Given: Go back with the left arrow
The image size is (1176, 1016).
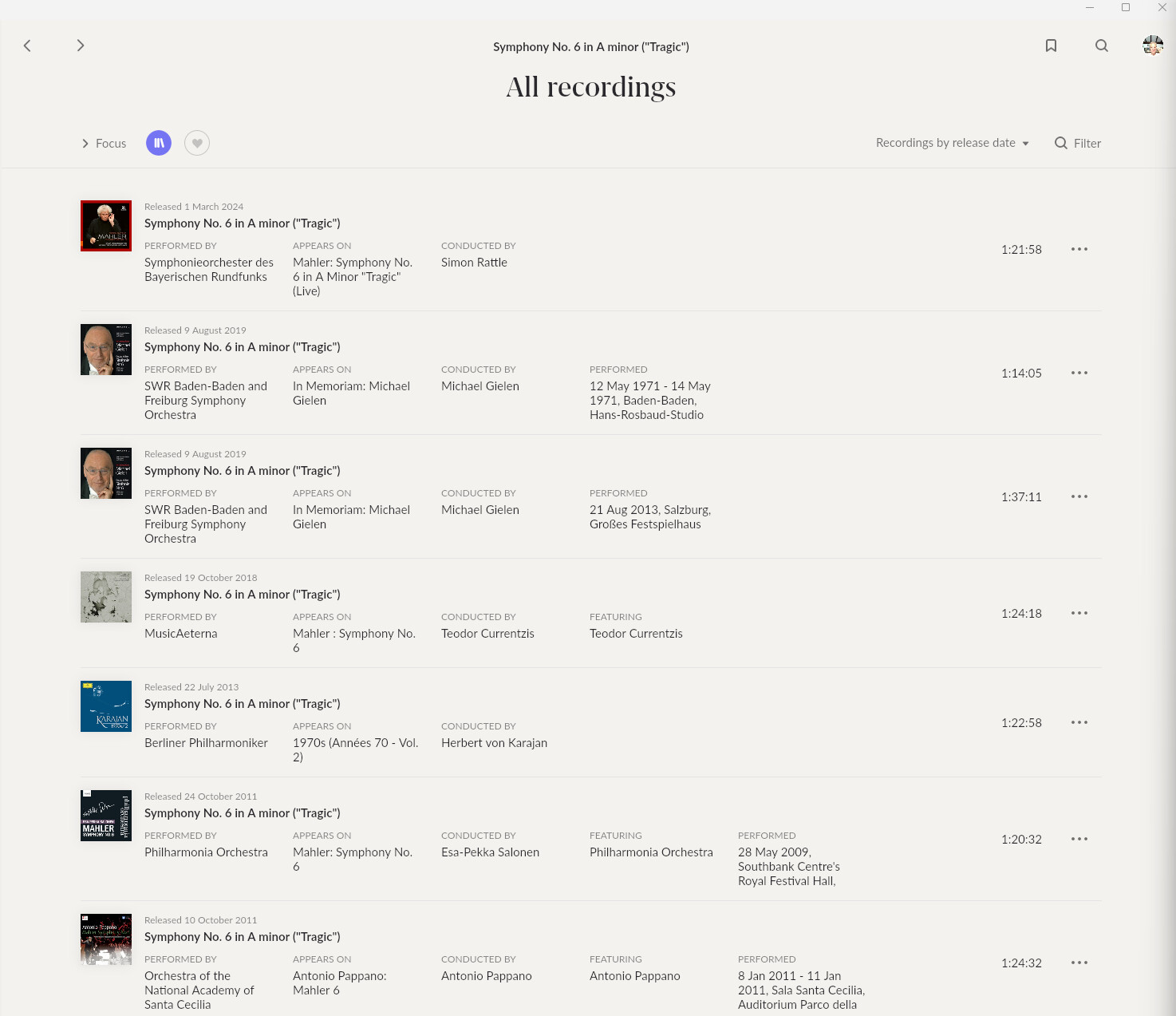Looking at the screenshot, I should tap(27, 45).
